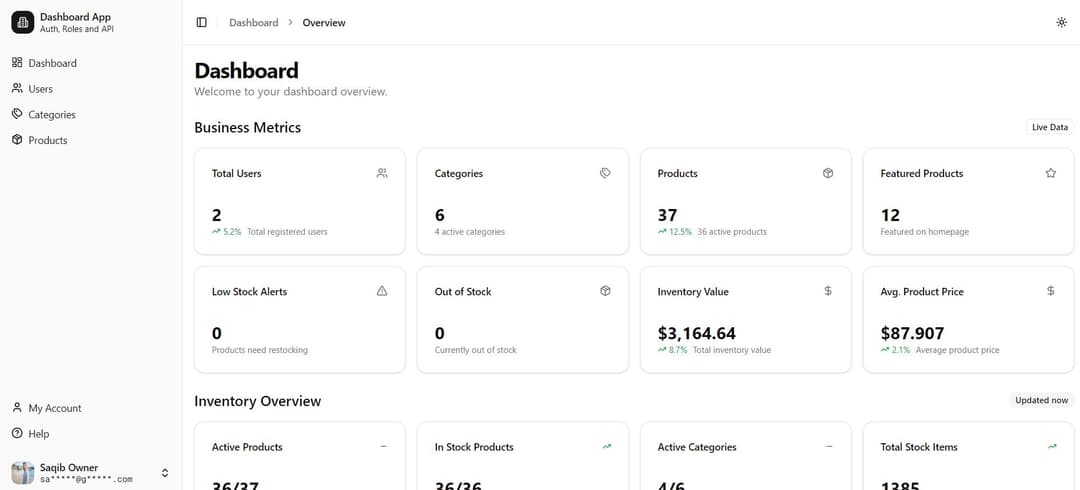Click the Help question mark icon
This screenshot has height=490, width=1080.
pos(17,433)
